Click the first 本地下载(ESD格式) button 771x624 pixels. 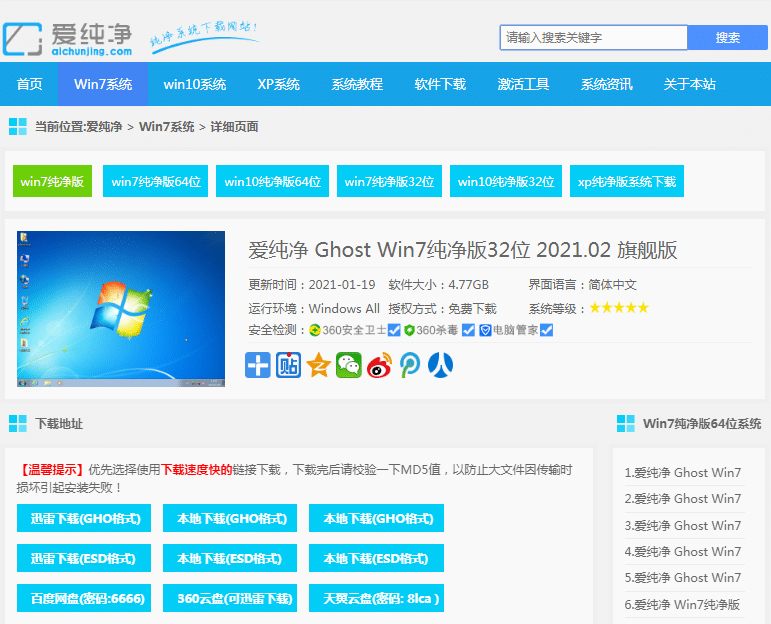tap(230, 558)
